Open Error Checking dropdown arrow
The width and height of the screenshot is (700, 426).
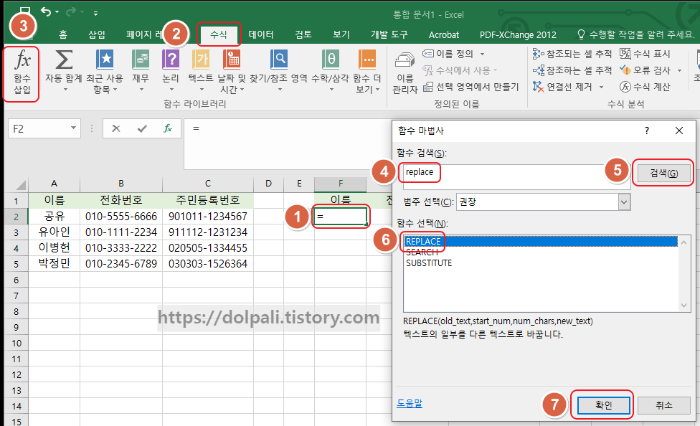pyautogui.click(x=679, y=71)
